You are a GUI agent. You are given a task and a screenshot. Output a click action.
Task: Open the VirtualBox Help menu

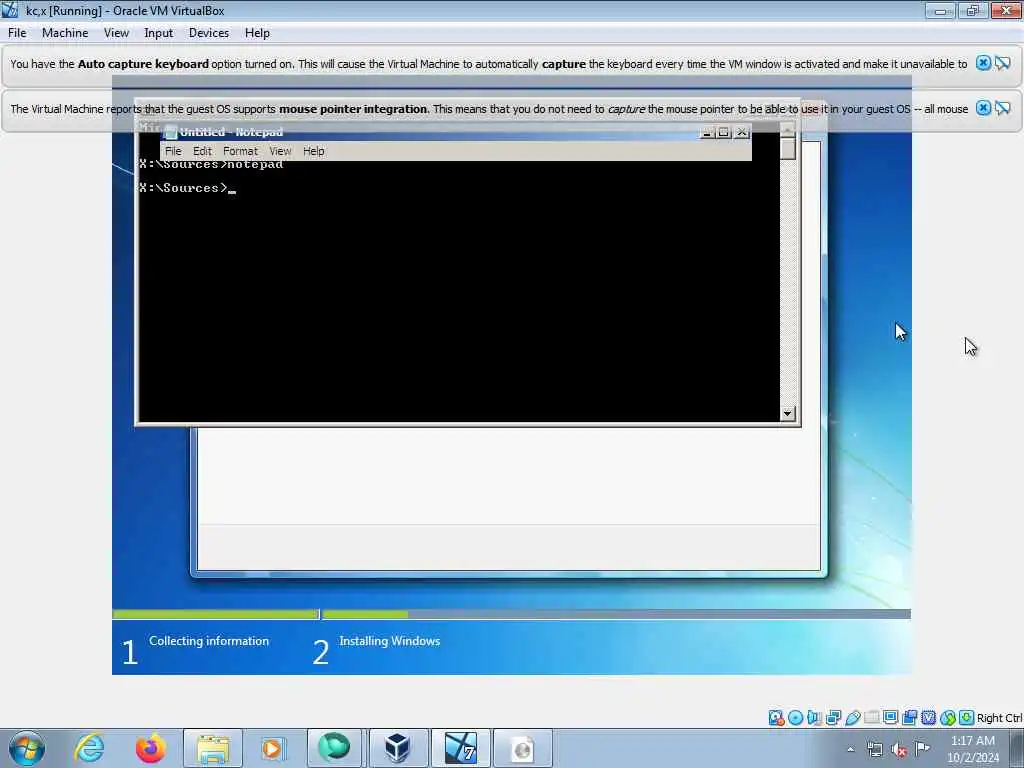click(x=257, y=33)
